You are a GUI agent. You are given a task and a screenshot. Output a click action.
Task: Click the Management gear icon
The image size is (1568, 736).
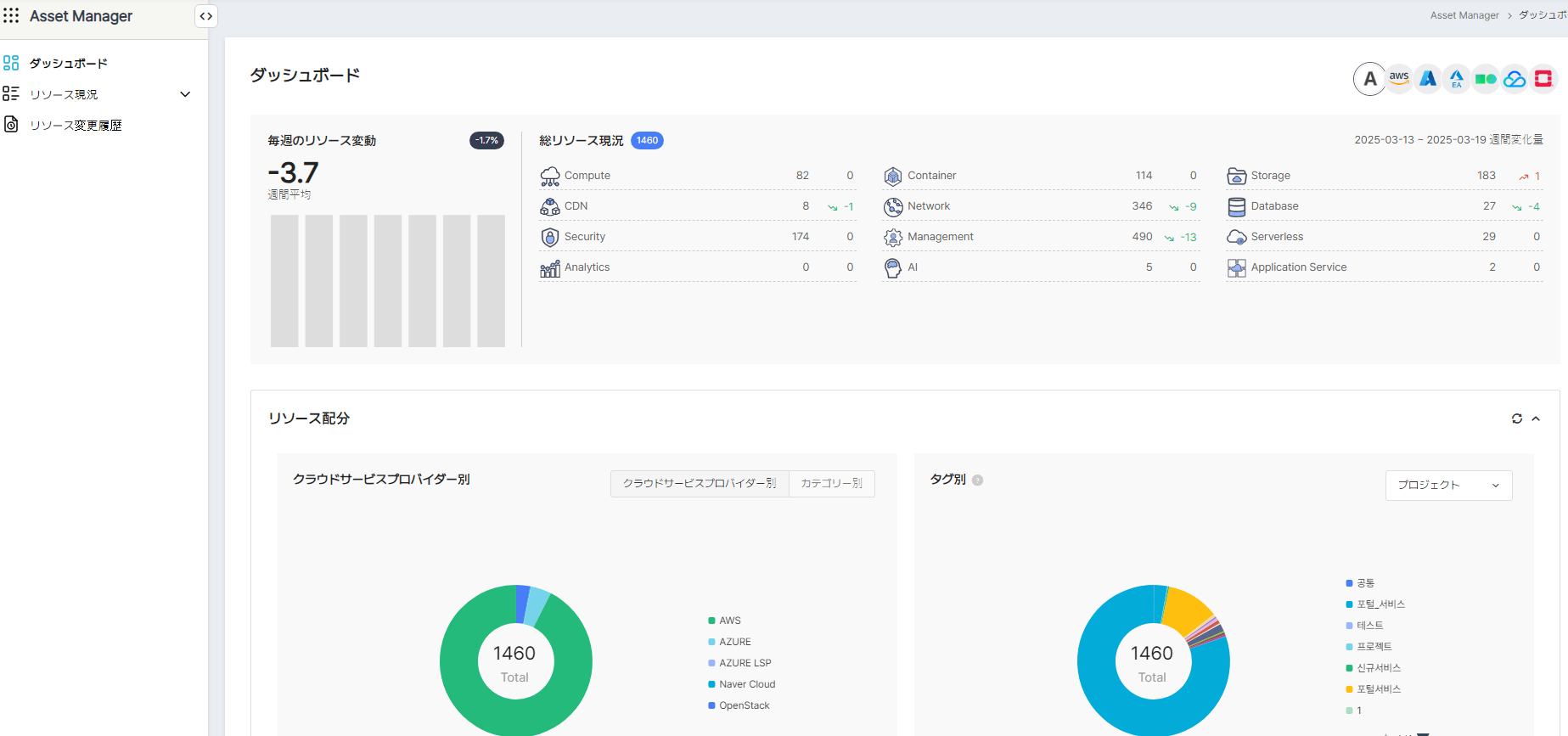pos(893,238)
